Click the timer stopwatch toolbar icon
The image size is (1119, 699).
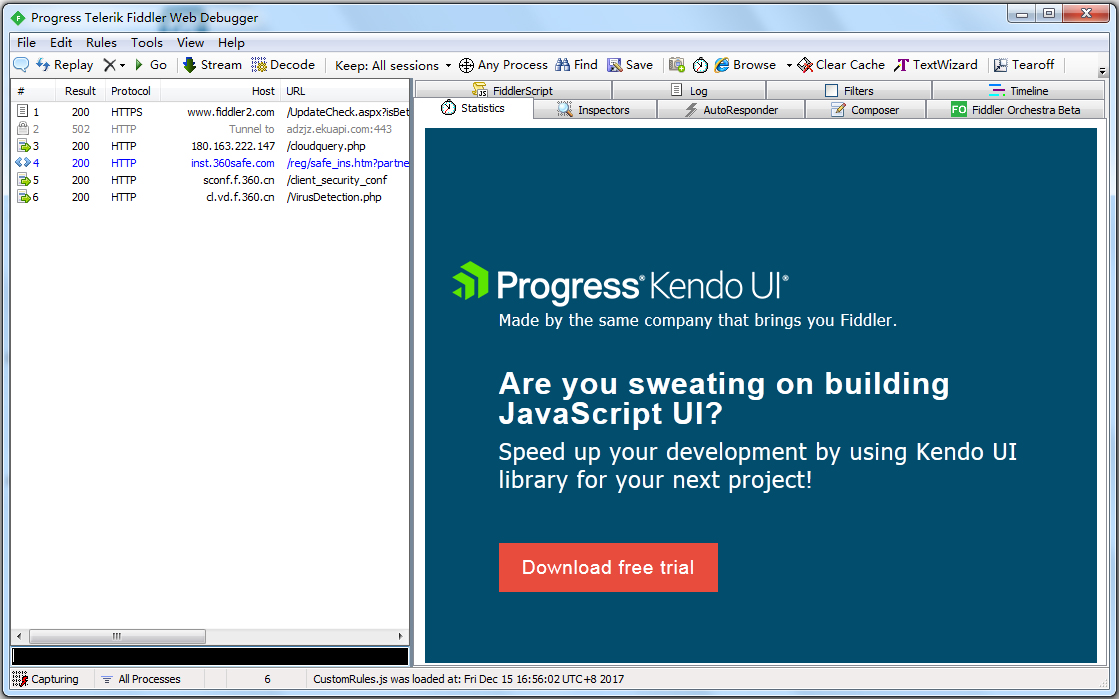tap(700, 65)
